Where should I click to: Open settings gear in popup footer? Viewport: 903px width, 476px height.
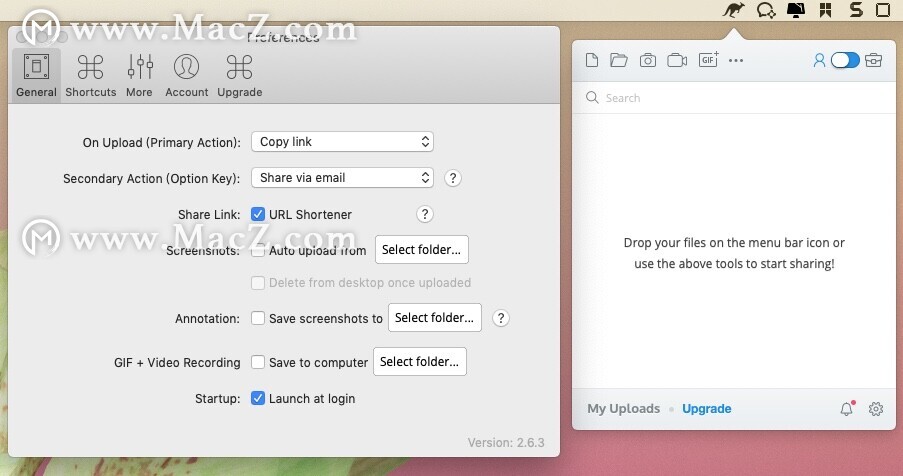pyautogui.click(x=876, y=409)
